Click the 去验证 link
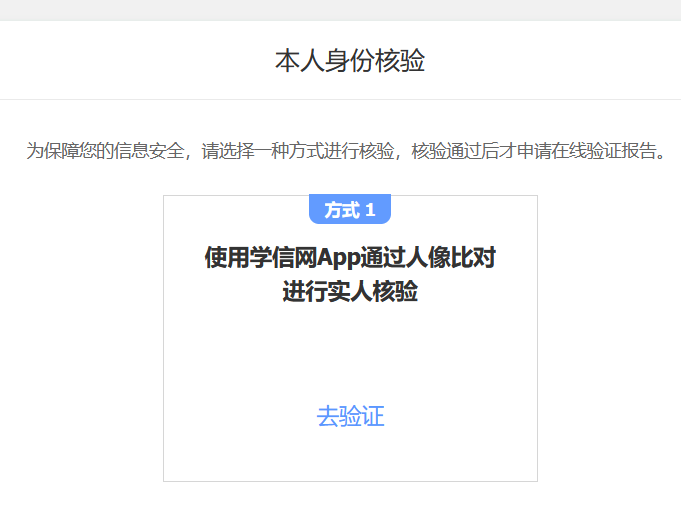This screenshot has height=528, width=681. click(350, 416)
